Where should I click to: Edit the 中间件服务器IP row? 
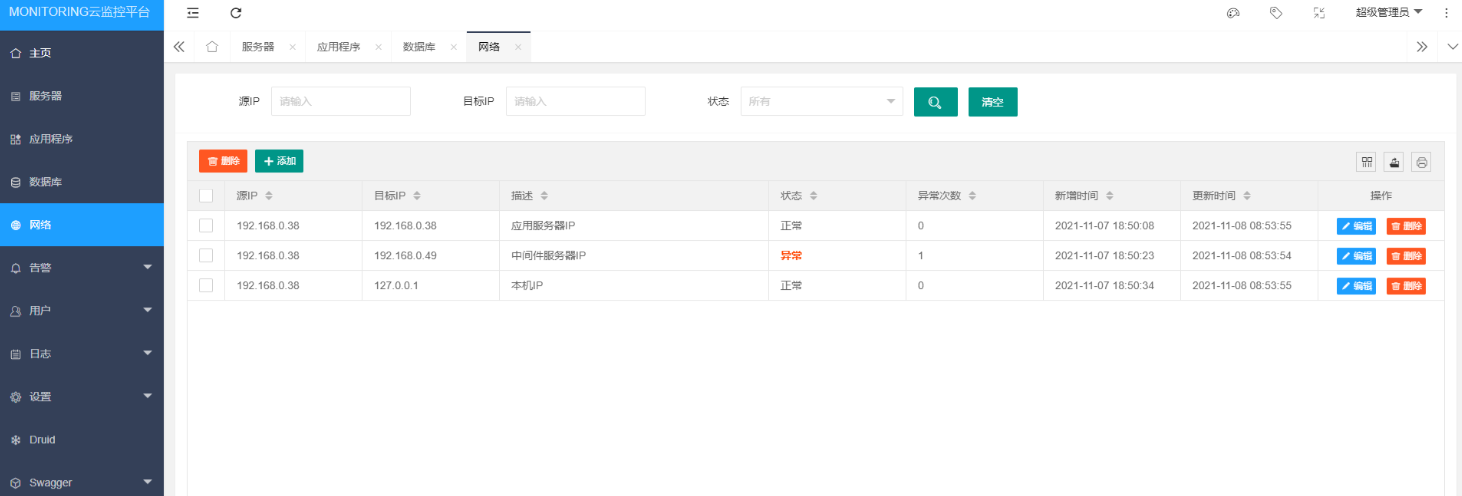(x=1356, y=256)
